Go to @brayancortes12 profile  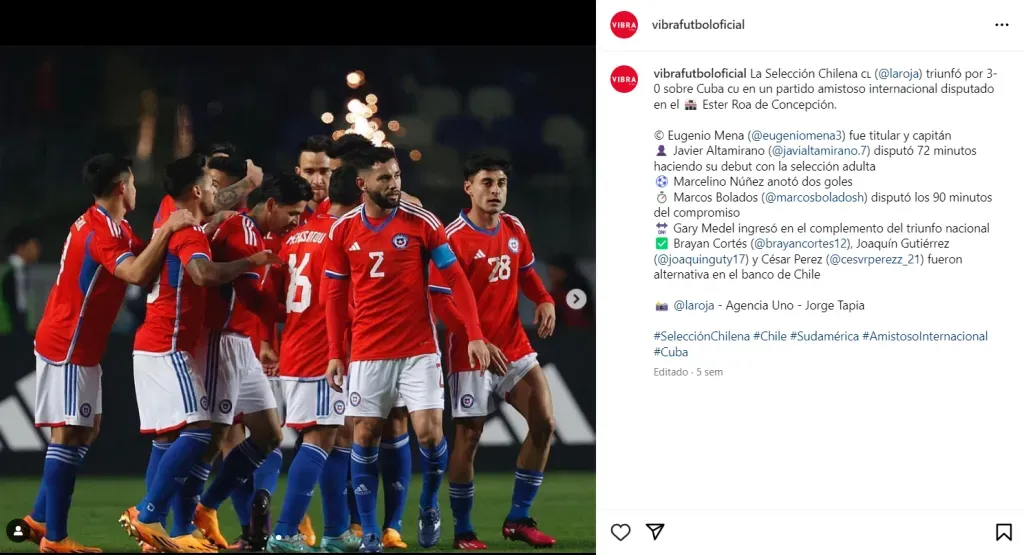click(800, 244)
